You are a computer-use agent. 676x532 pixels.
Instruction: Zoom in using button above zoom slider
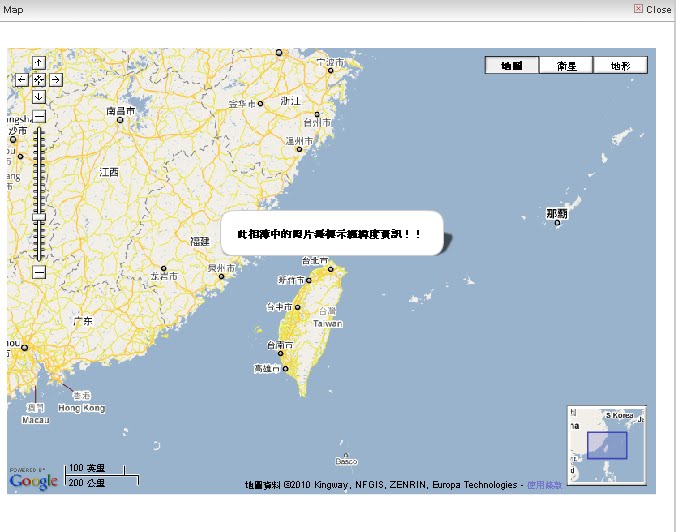(39, 116)
